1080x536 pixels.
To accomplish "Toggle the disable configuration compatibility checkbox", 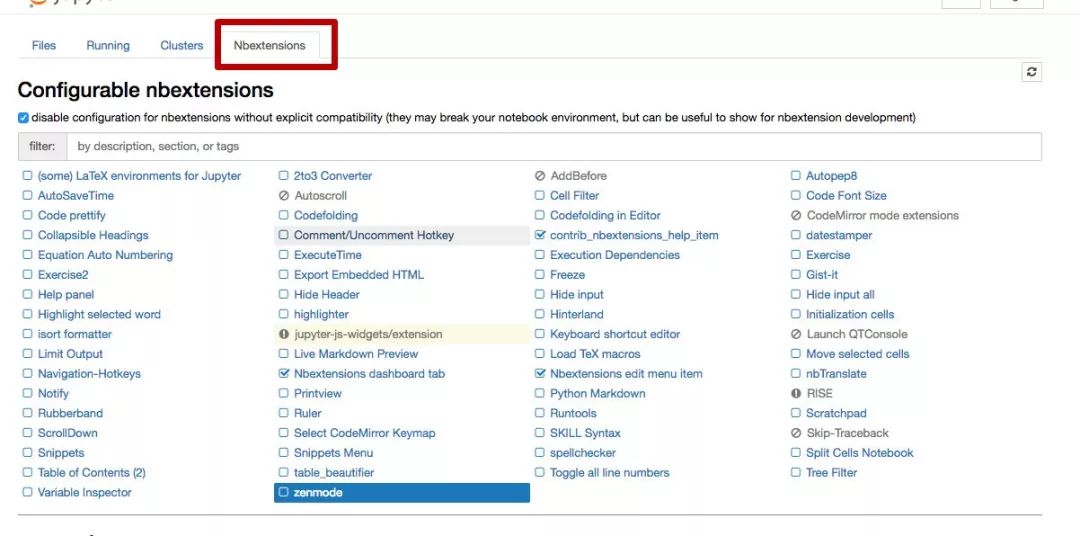I will pos(23,118).
